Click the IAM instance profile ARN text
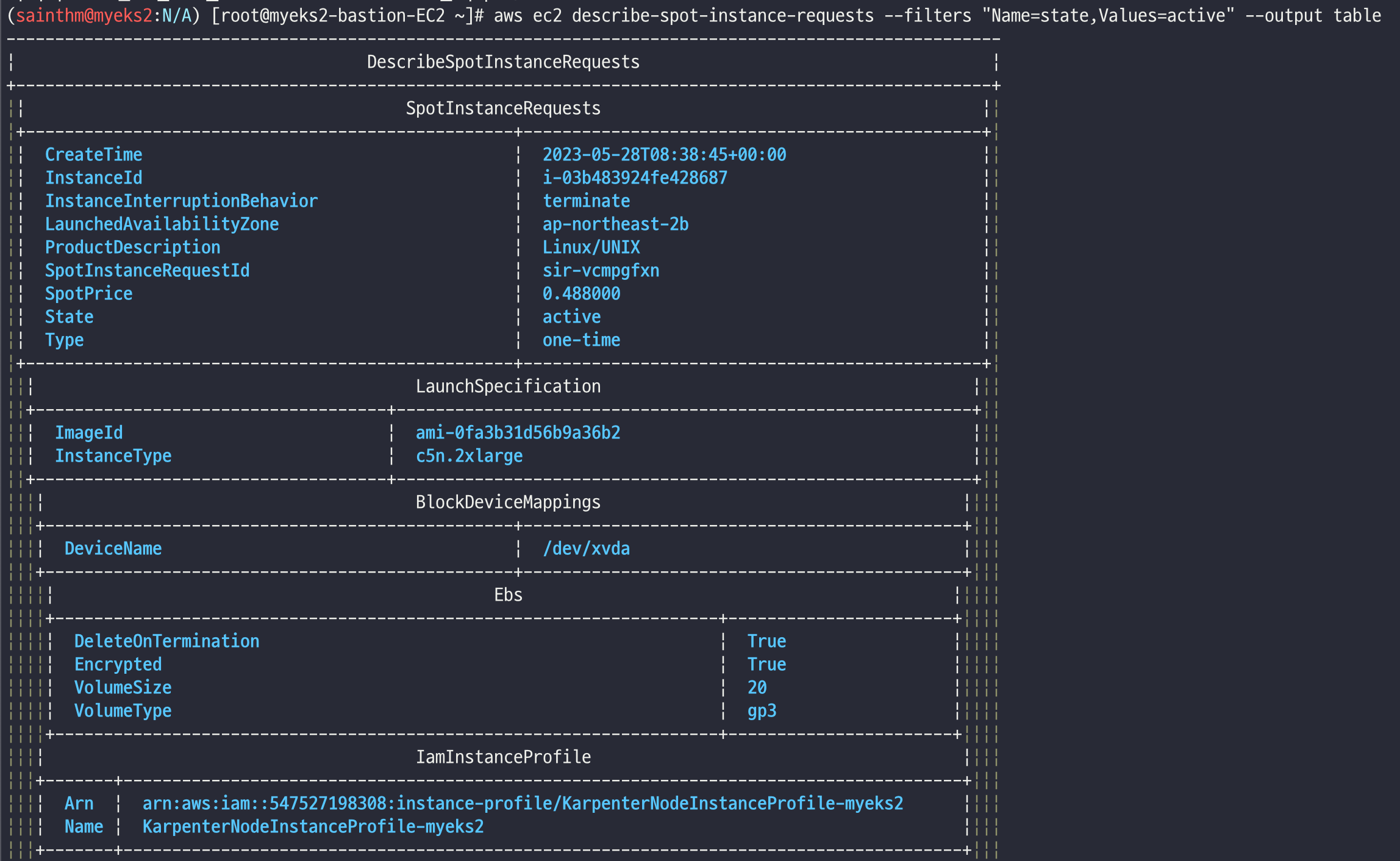This screenshot has width=1400, height=861. (523, 803)
